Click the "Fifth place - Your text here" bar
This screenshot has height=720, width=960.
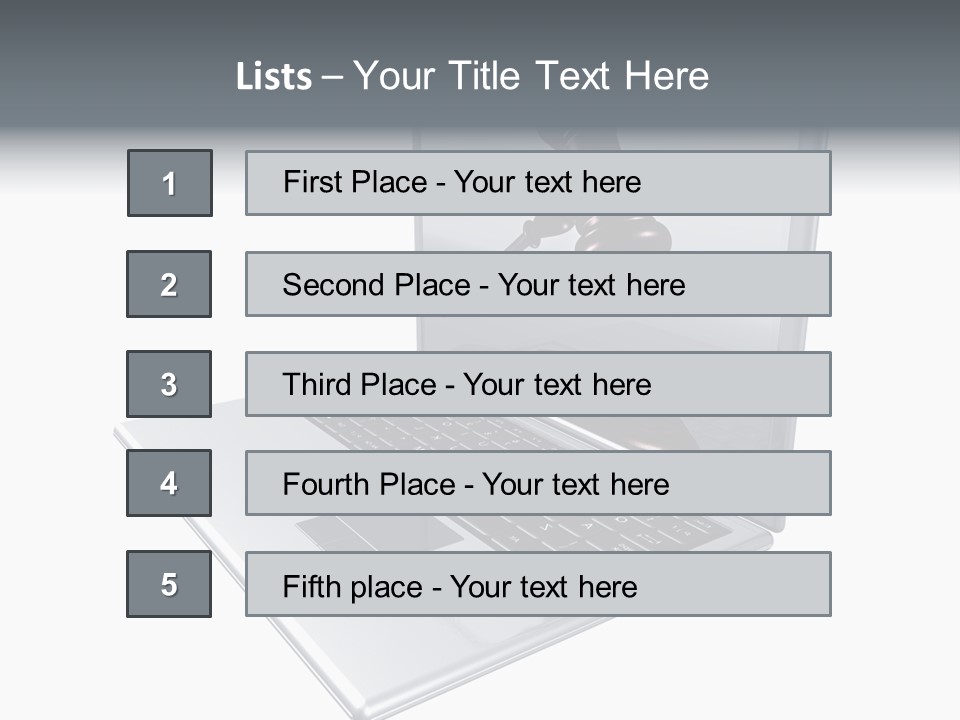[538, 584]
